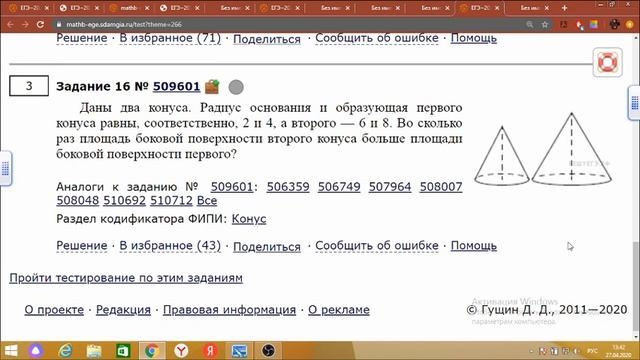Click 'Поделиться' under task 3
This screenshot has height=360, width=640.
(267, 247)
